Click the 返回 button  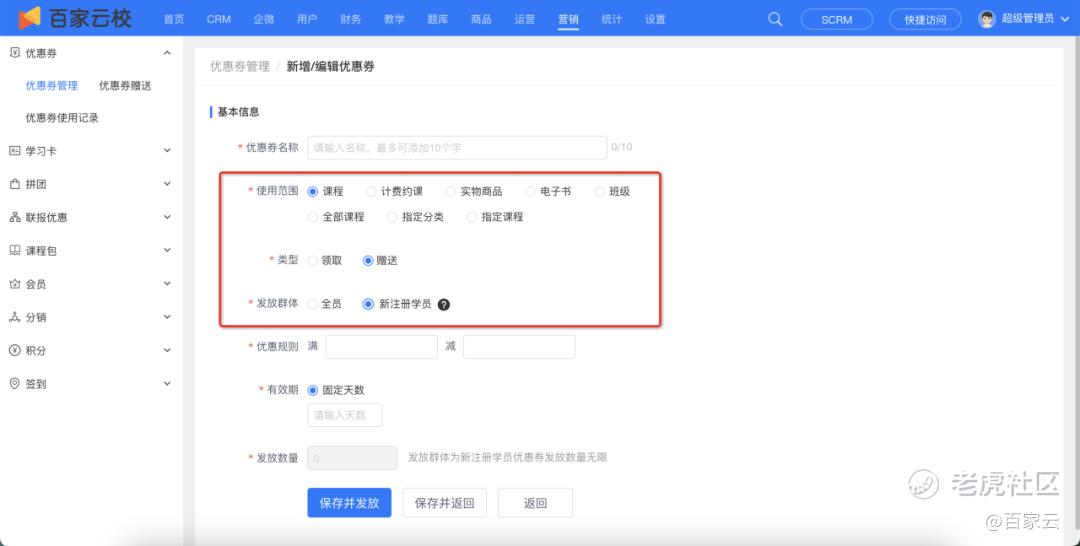[535, 503]
